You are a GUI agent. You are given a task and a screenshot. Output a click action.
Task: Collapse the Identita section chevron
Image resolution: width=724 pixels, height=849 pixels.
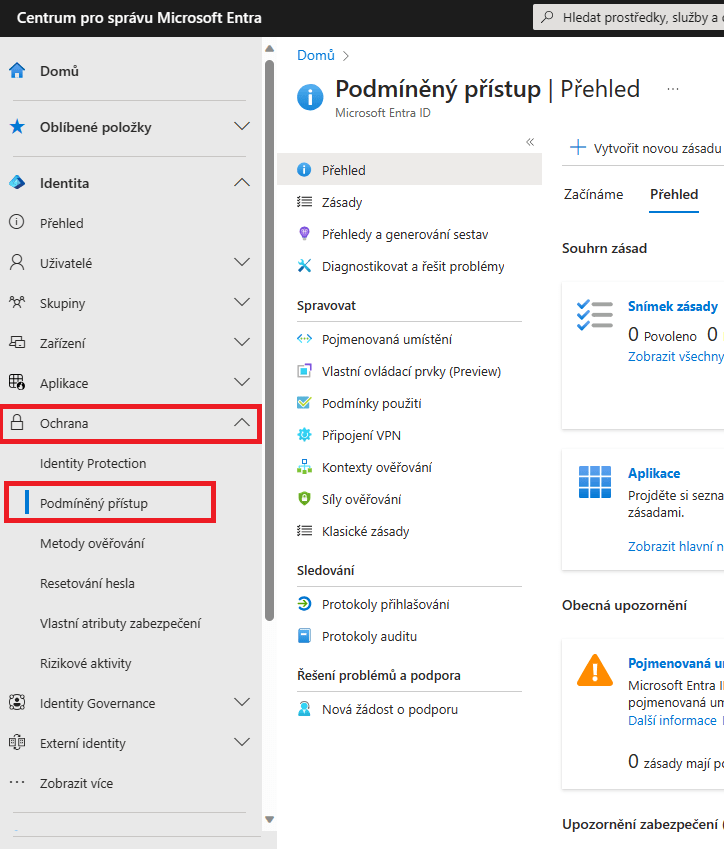coord(241,183)
